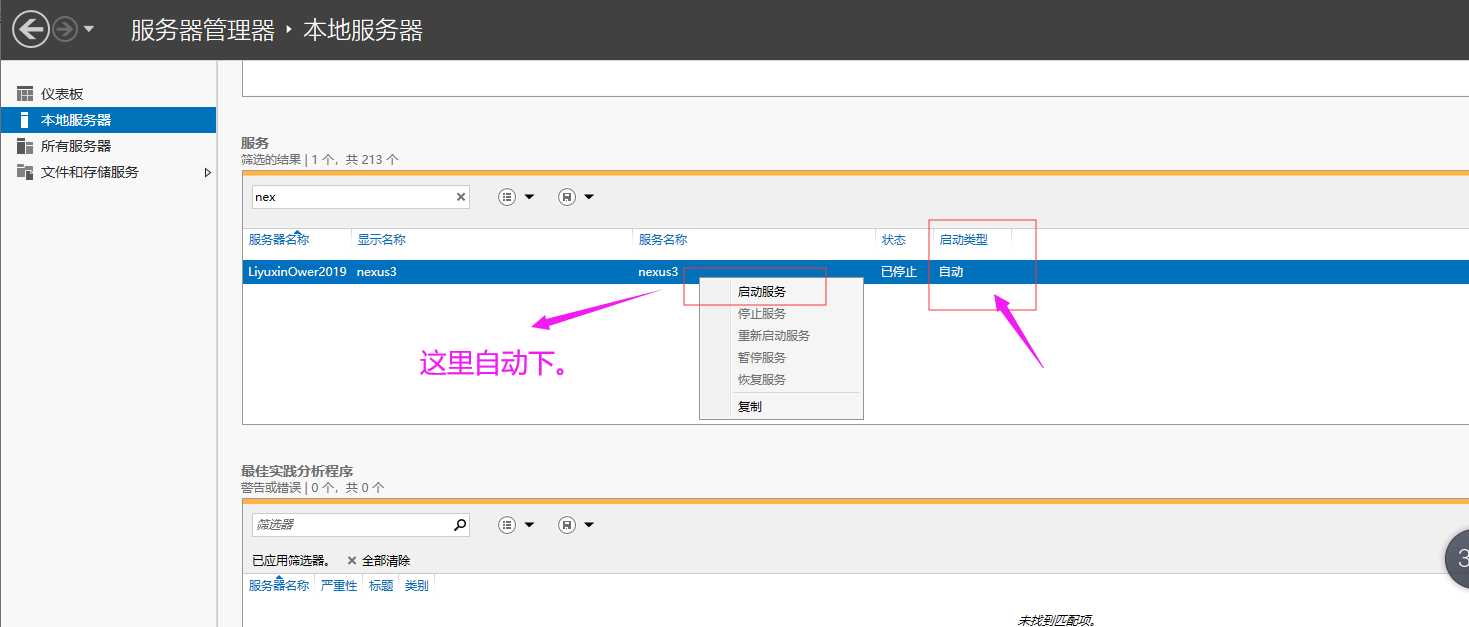Click the 仪表板 dashboard icon
The width and height of the screenshot is (1469, 627).
[x=25, y=94]
